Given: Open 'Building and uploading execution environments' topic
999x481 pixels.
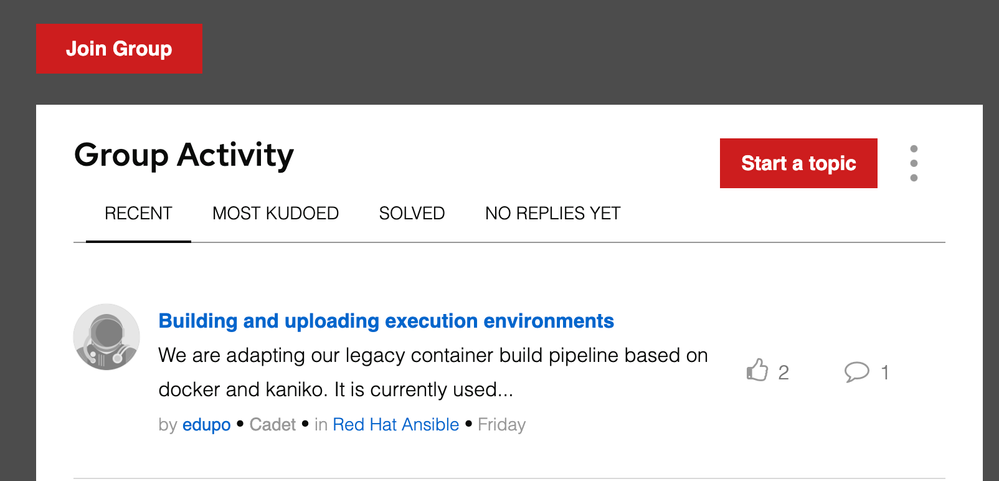Looking at the screenshot, I should coord(386,321).
